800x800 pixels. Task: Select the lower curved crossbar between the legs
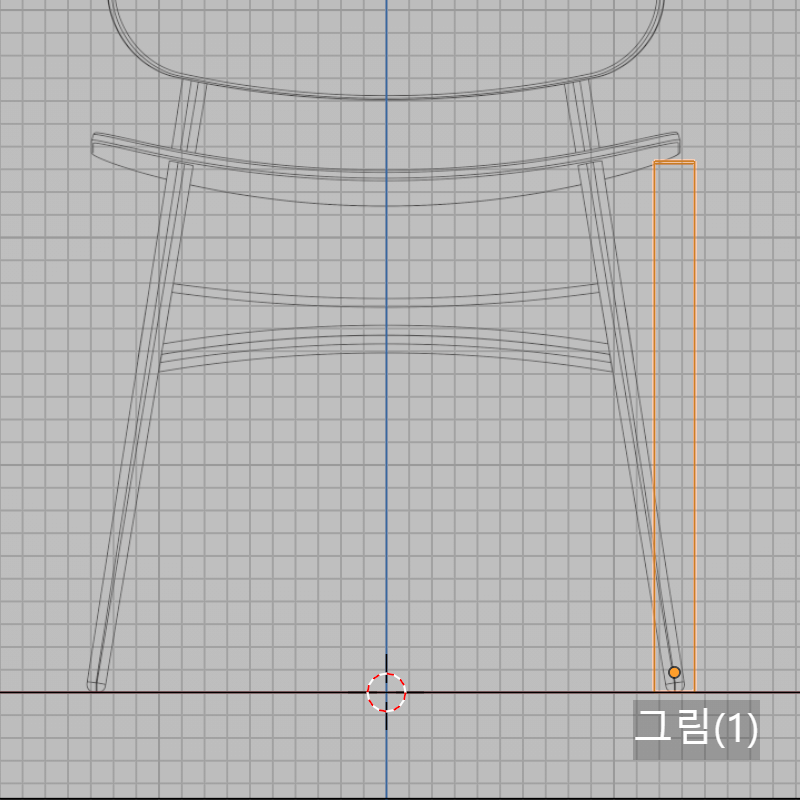386,348
